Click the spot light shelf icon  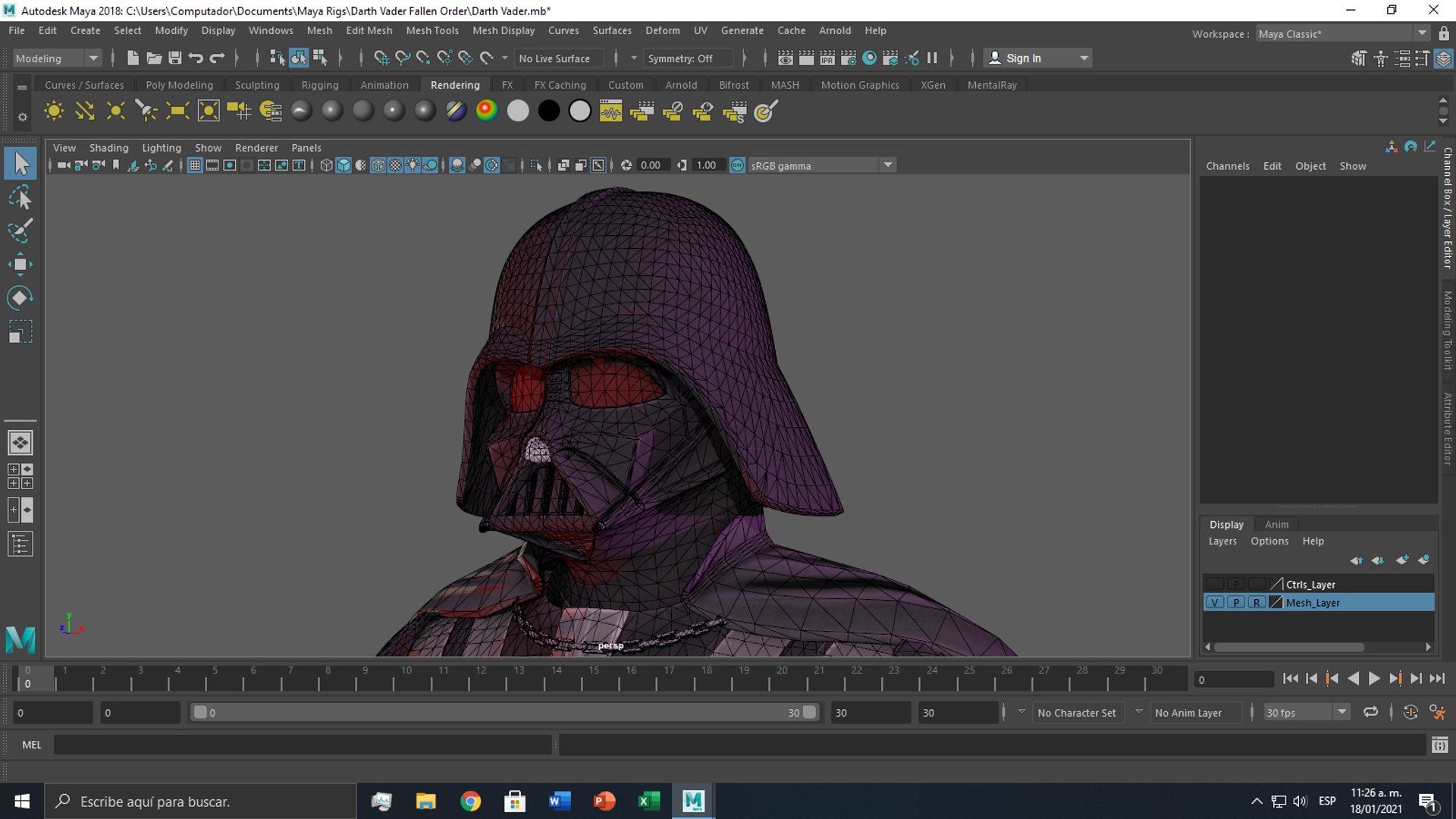(146, 111)
